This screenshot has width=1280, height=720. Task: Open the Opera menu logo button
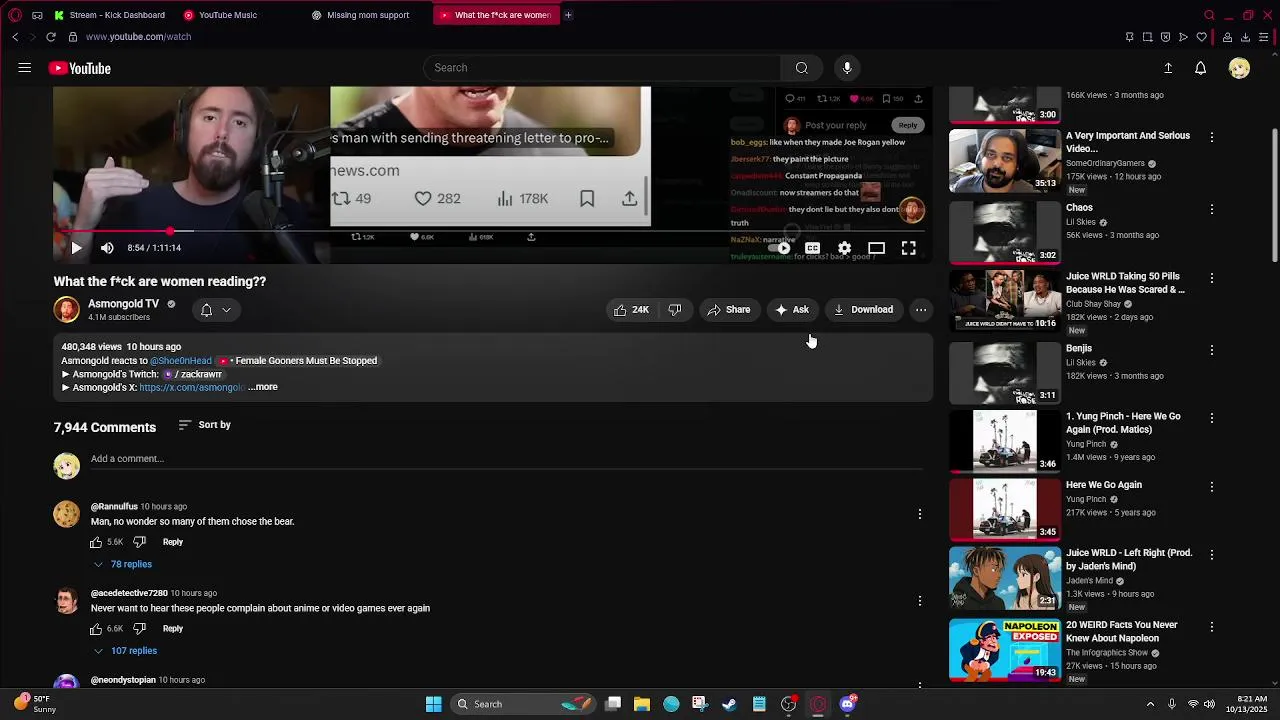pyautogui.click(x=14, y=15)
